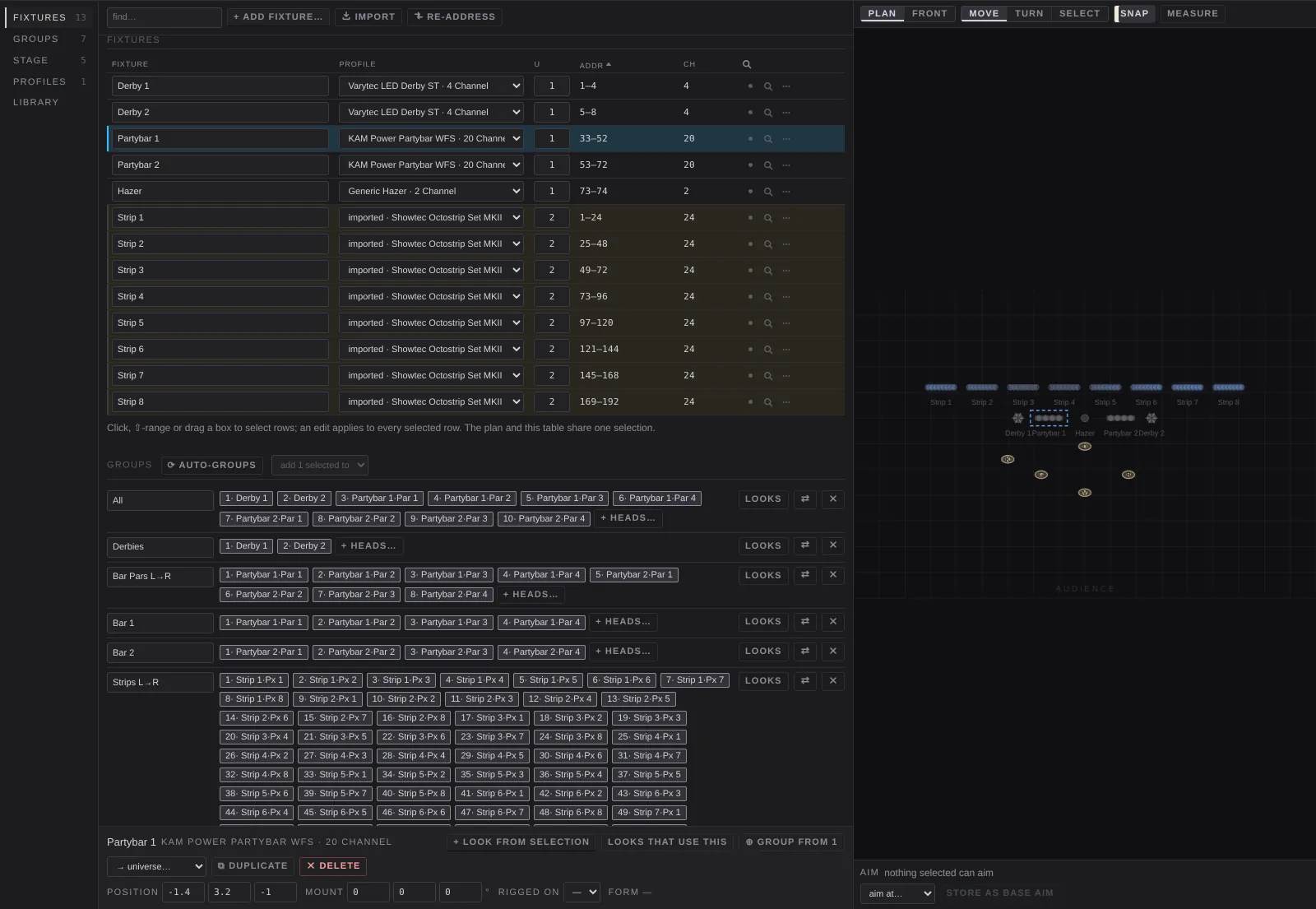
Task: Click the Partybar 2 symbol on the plan
Action: click(x=1120, y=419)
